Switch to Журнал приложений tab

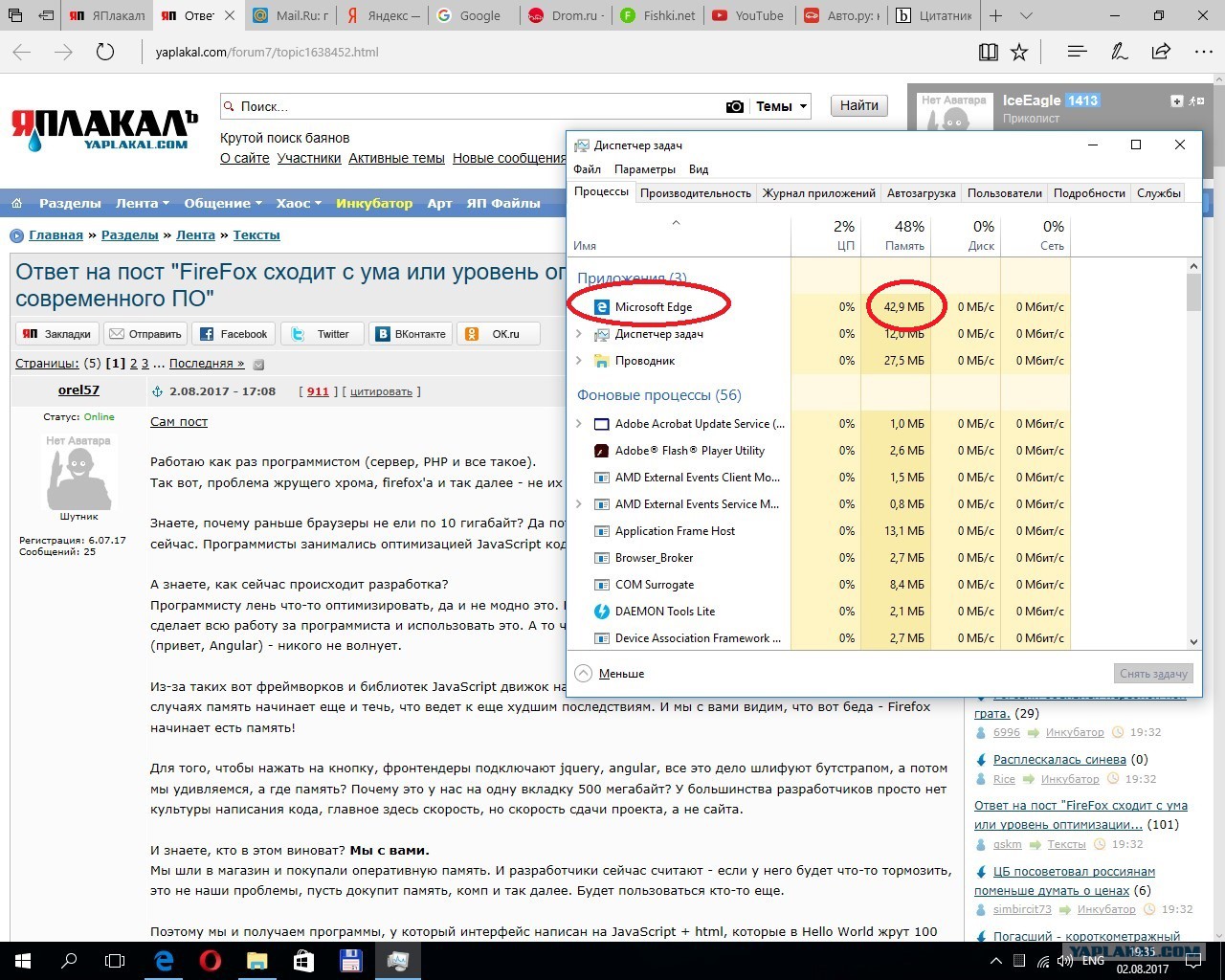pos(819,192)
